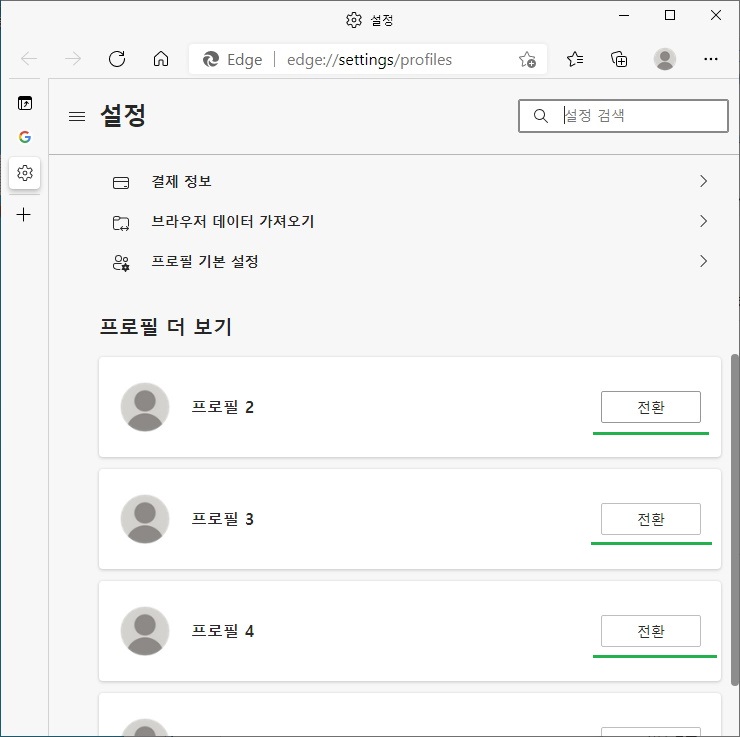Switch to the Google vertical tab
This screenshot has height=737, width=740.
pos(25,137)
